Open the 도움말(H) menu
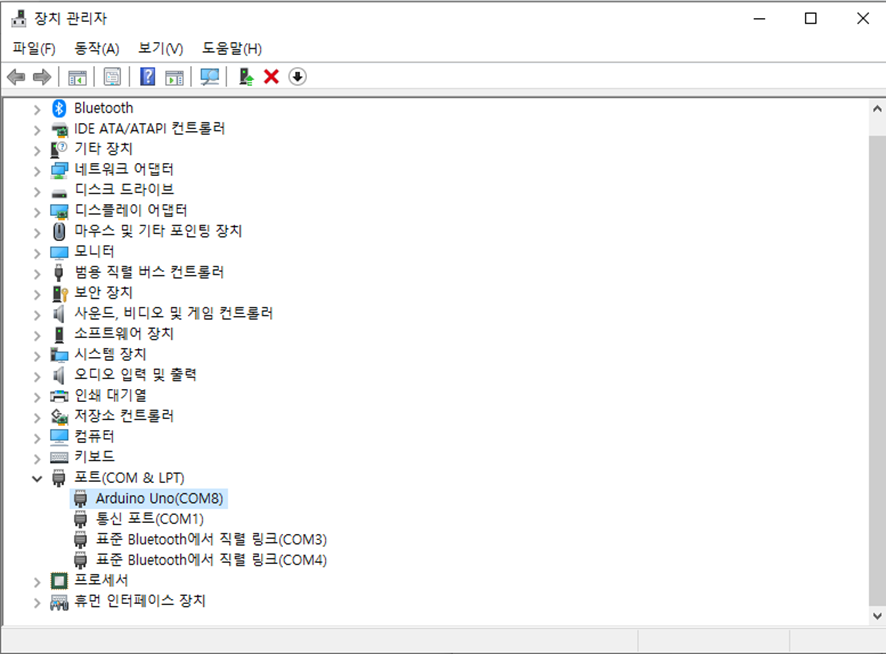The image size is (886, 654). (232, 49)
